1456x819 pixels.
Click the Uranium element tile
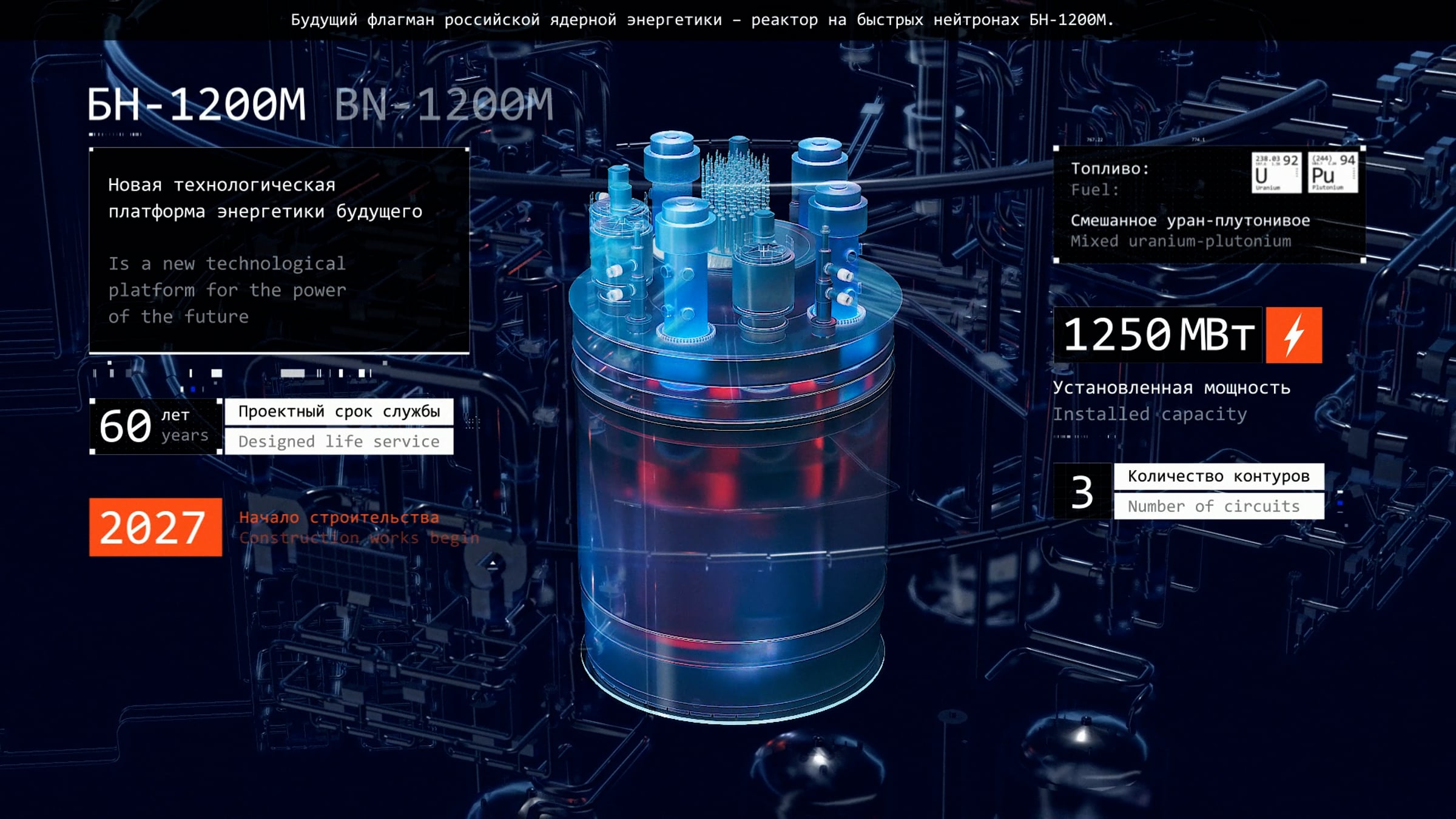1276,173
